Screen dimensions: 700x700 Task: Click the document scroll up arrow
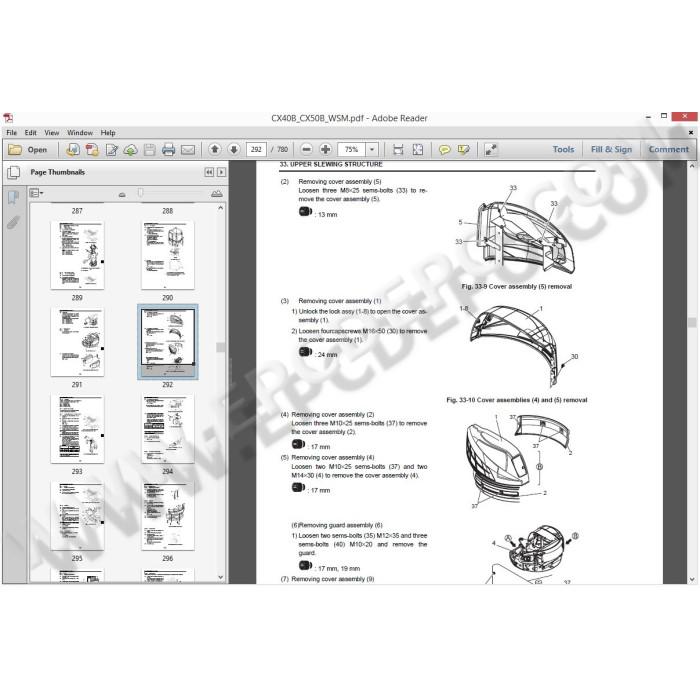(692, 166)
